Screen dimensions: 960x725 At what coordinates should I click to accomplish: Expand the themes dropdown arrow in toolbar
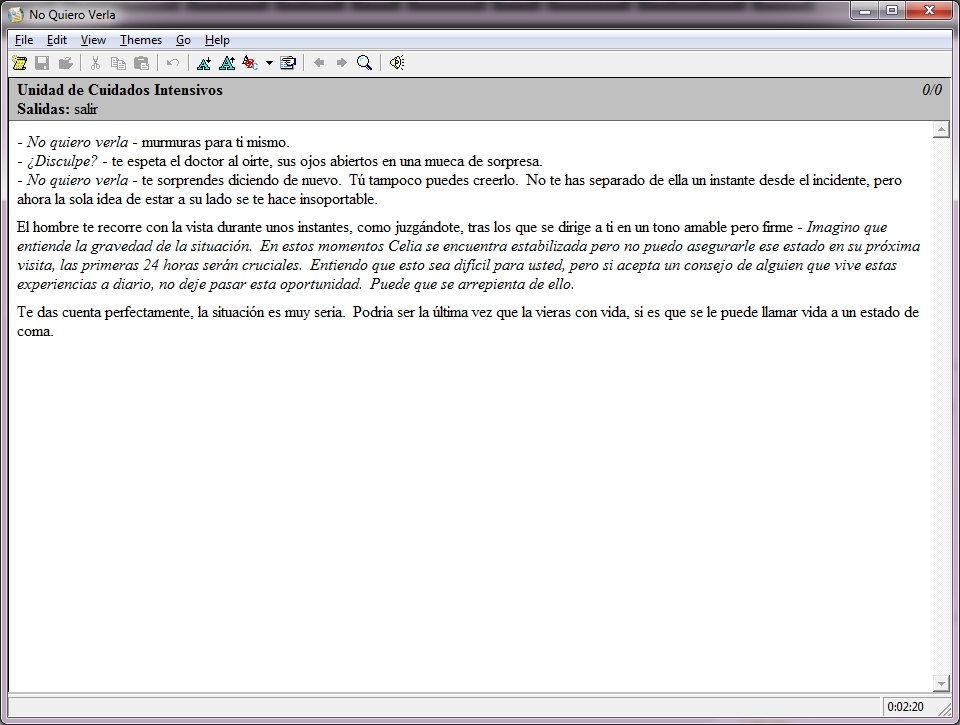pyautogui.click(x=269, y=63)
